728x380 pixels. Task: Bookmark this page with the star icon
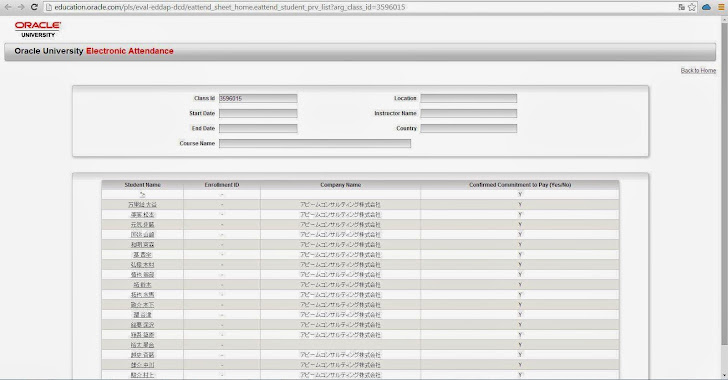[692, 7]
